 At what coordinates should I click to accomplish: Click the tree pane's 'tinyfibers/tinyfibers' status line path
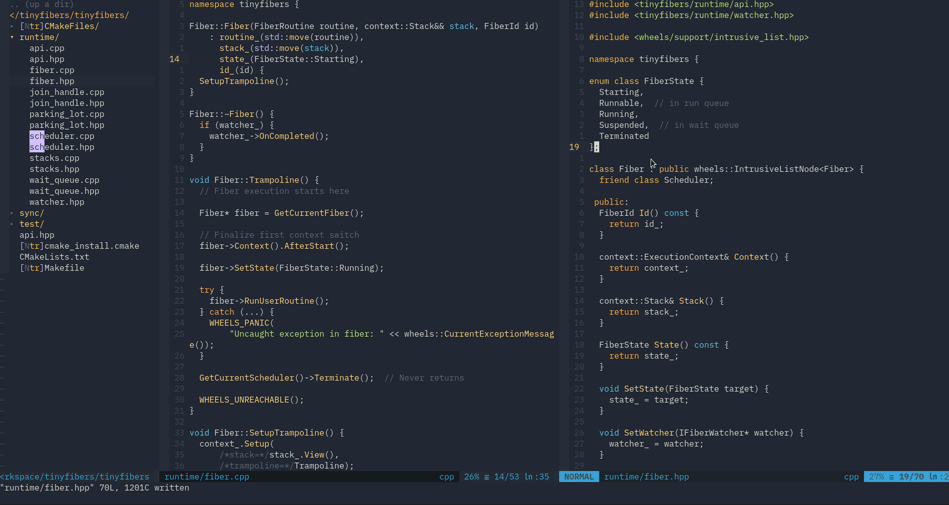click(x=74, y=477)
